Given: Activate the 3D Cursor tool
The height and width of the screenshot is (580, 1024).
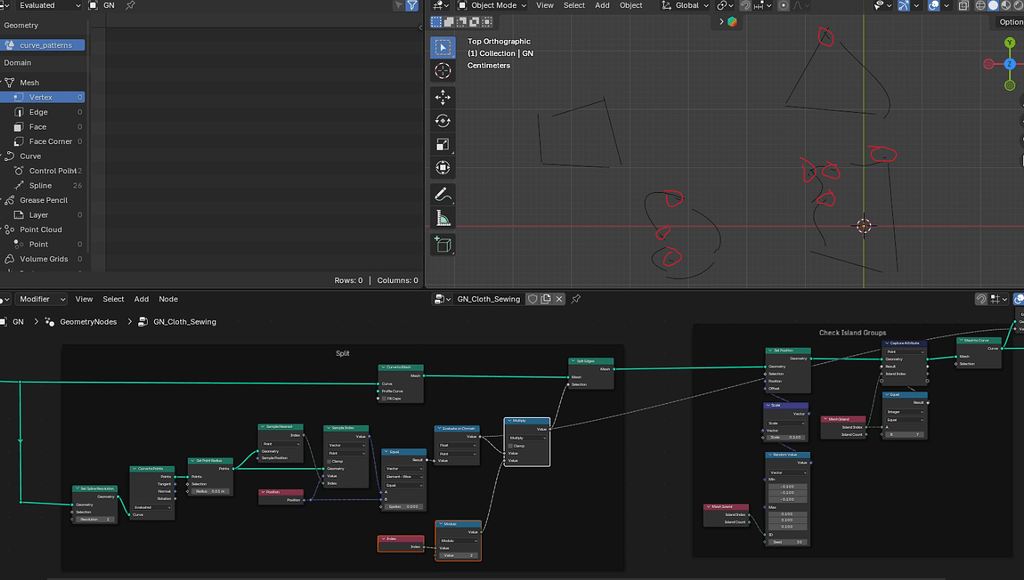Looking at the screenshot, I should pos(443,71).
